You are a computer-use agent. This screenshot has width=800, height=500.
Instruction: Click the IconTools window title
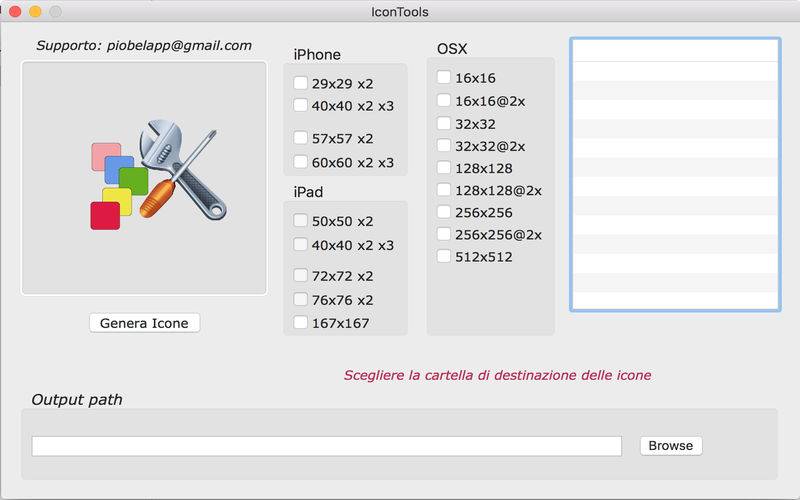tap(399, 12)
